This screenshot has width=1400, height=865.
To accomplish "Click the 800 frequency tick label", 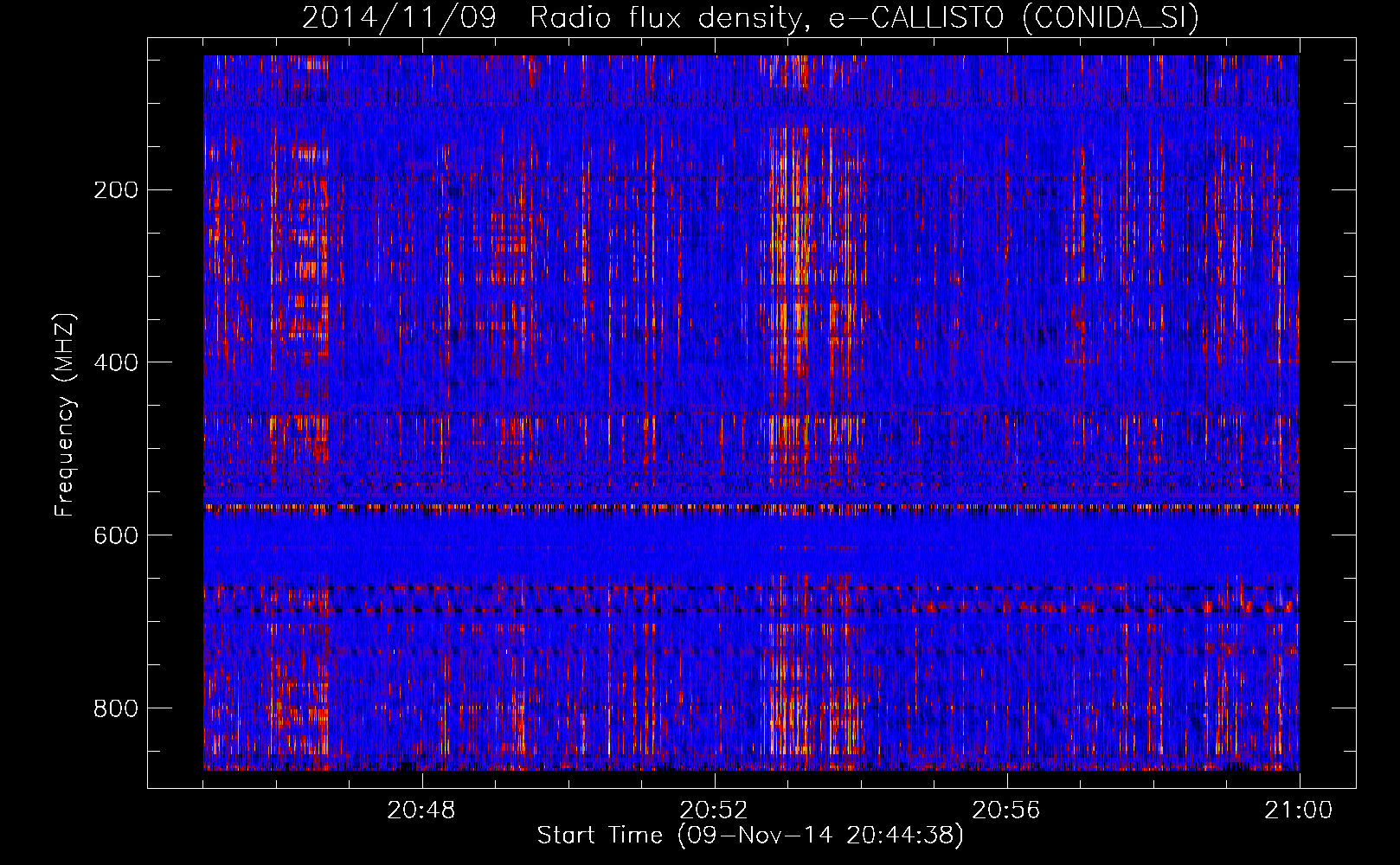I will 116,708.
